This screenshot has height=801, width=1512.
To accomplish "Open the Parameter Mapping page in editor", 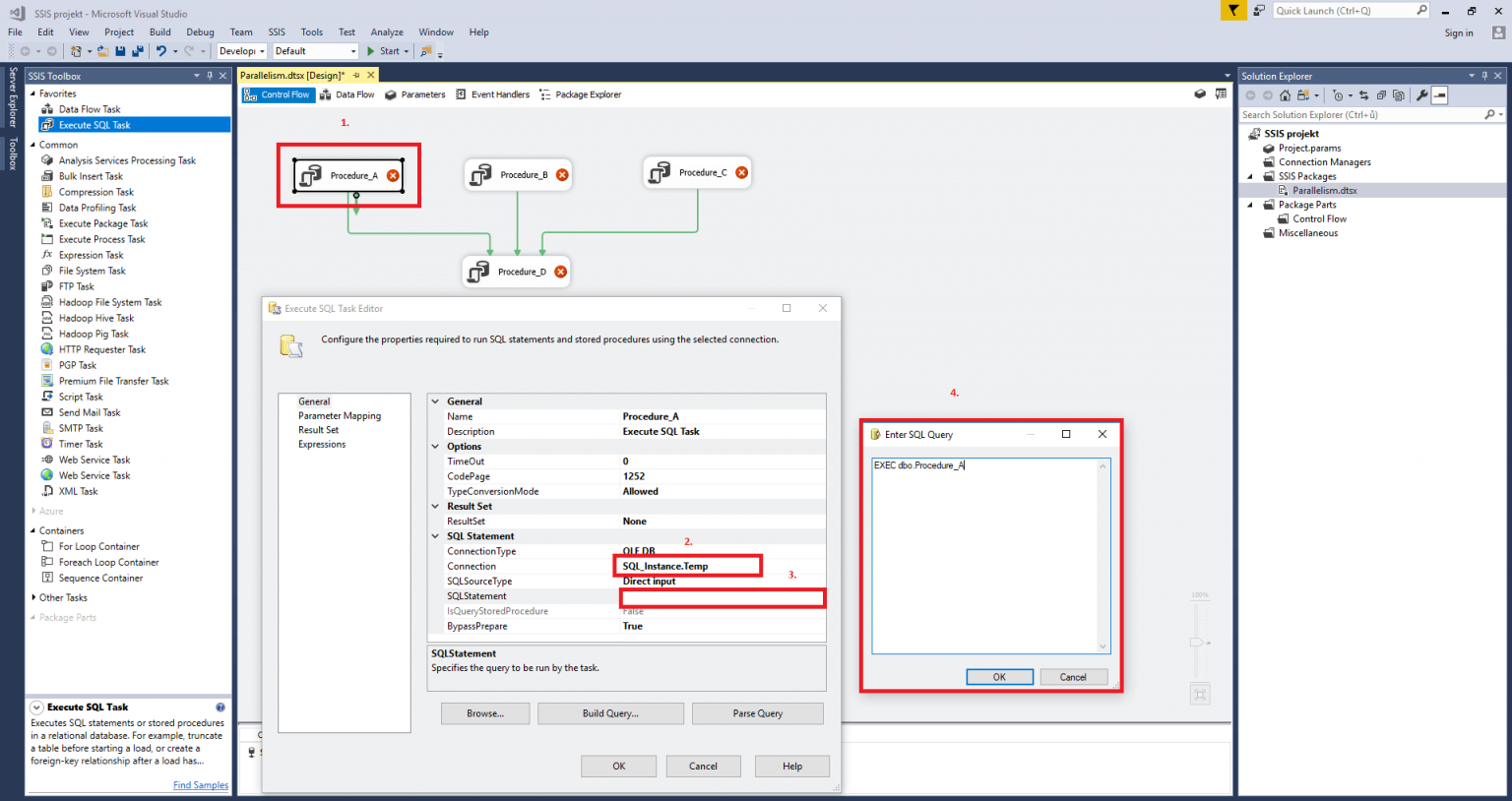I will pos(340,416).
